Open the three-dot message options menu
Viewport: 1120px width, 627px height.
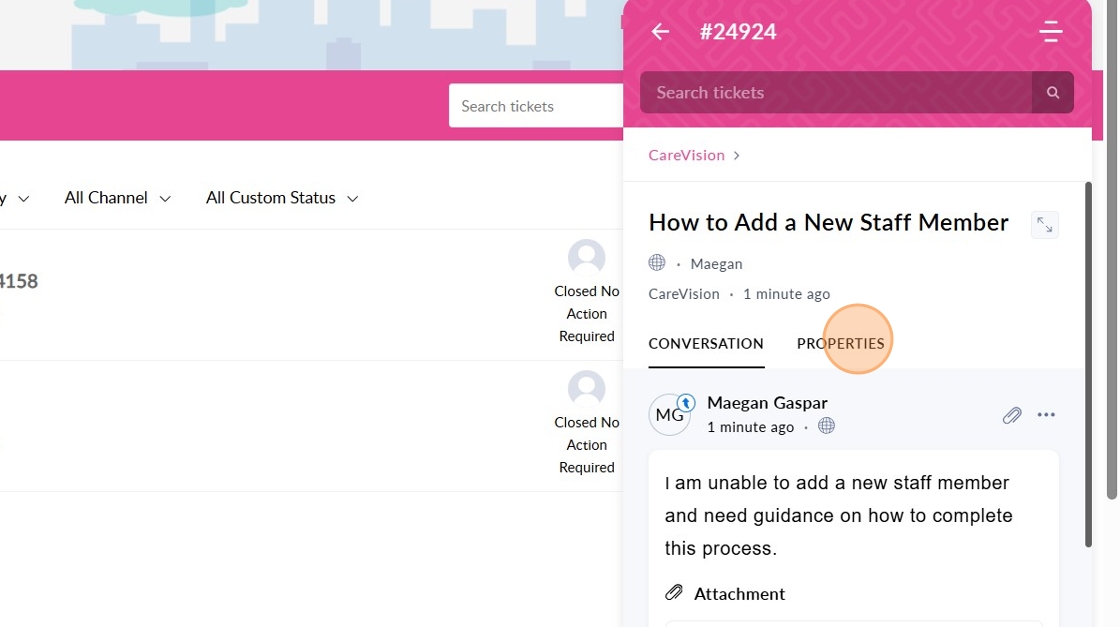tap(1046, 415)
